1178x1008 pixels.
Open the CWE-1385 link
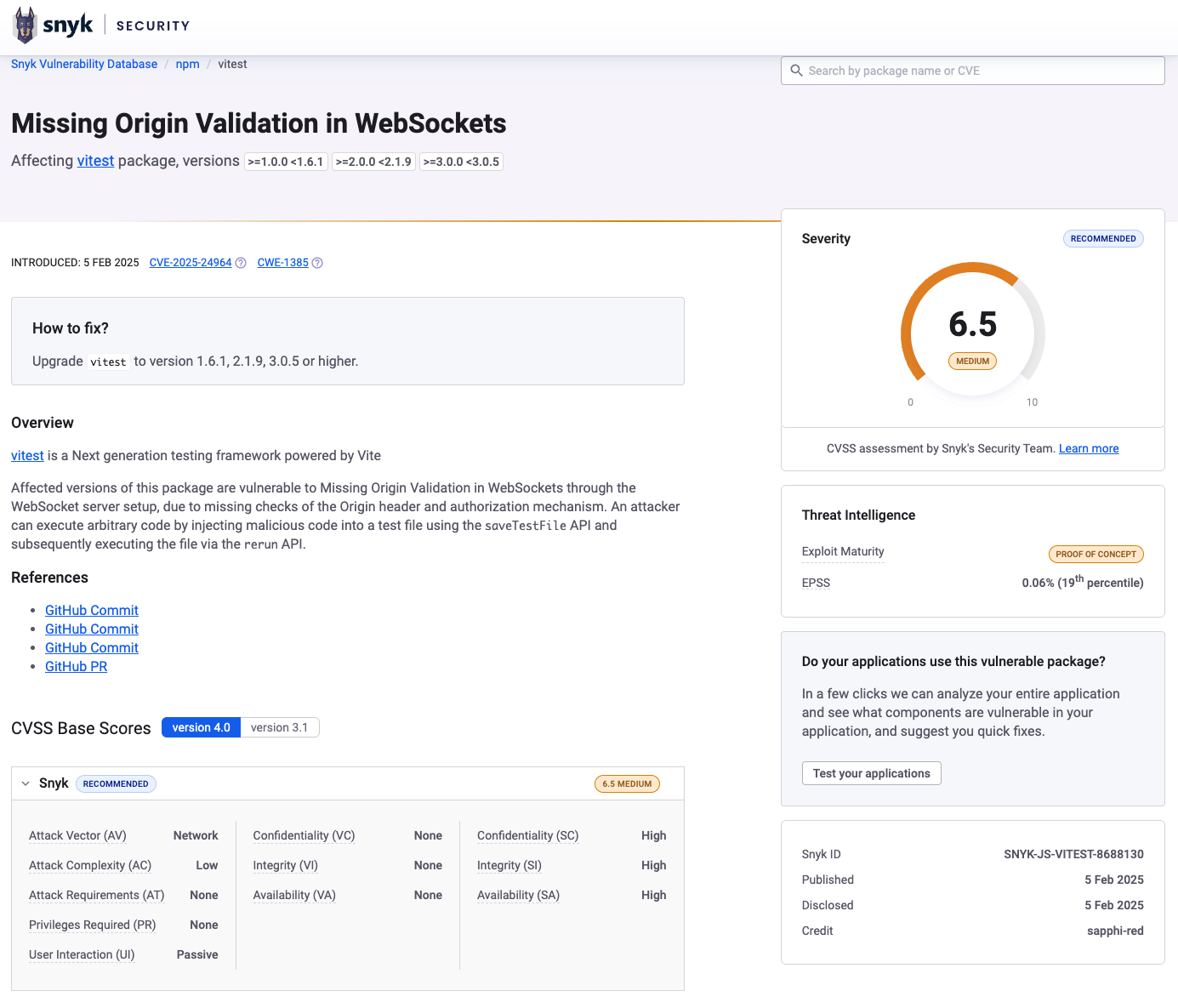coord(282,263)
